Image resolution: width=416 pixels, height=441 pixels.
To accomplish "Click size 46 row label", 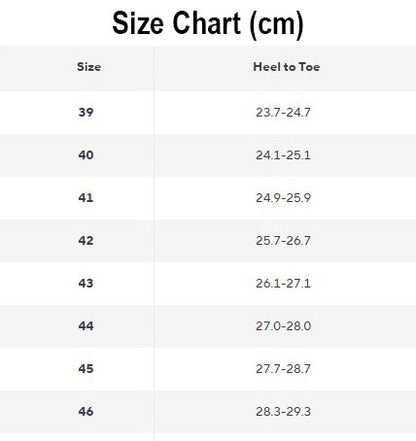I will click(x=86, y=411).
